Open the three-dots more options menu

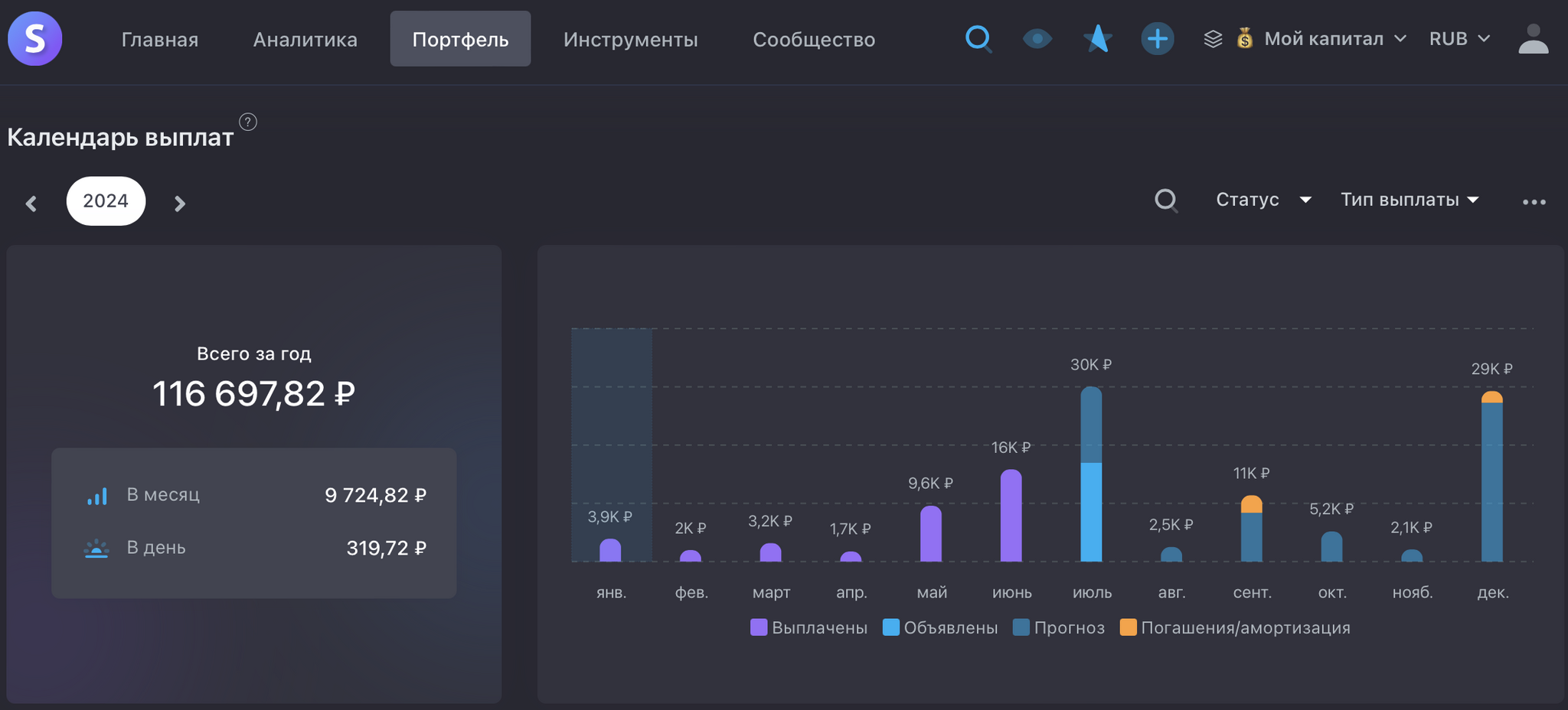coord(1534,202)
